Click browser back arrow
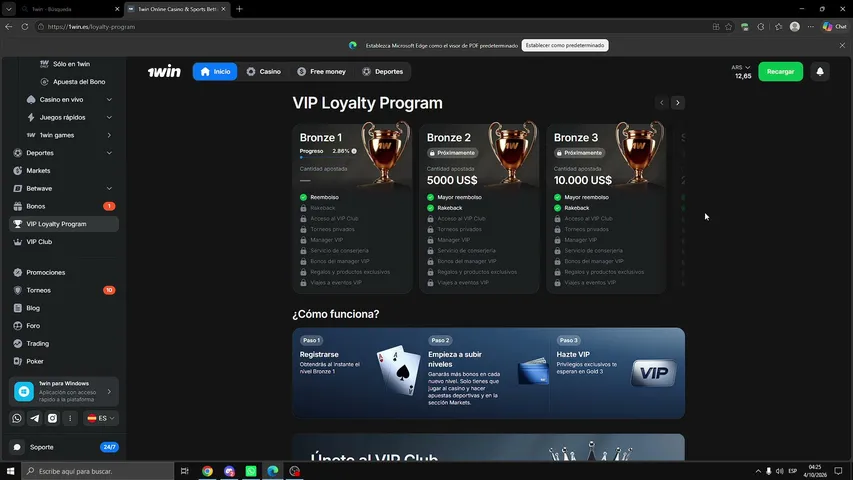 tap(9, 27)
